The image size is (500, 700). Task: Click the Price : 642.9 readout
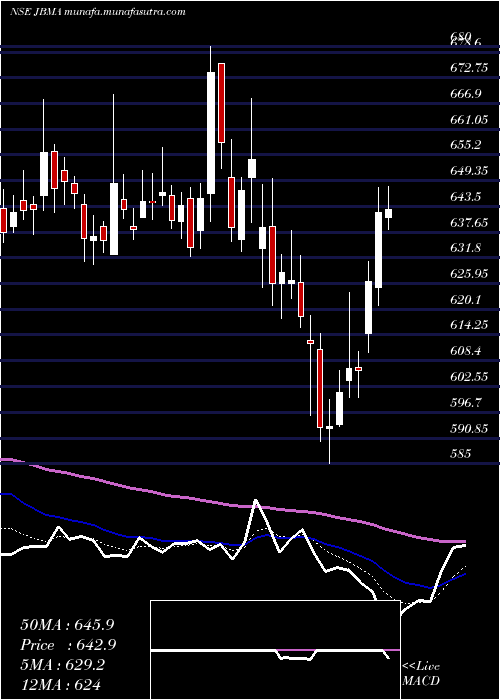pyautogui.click(x=68, y=646)
